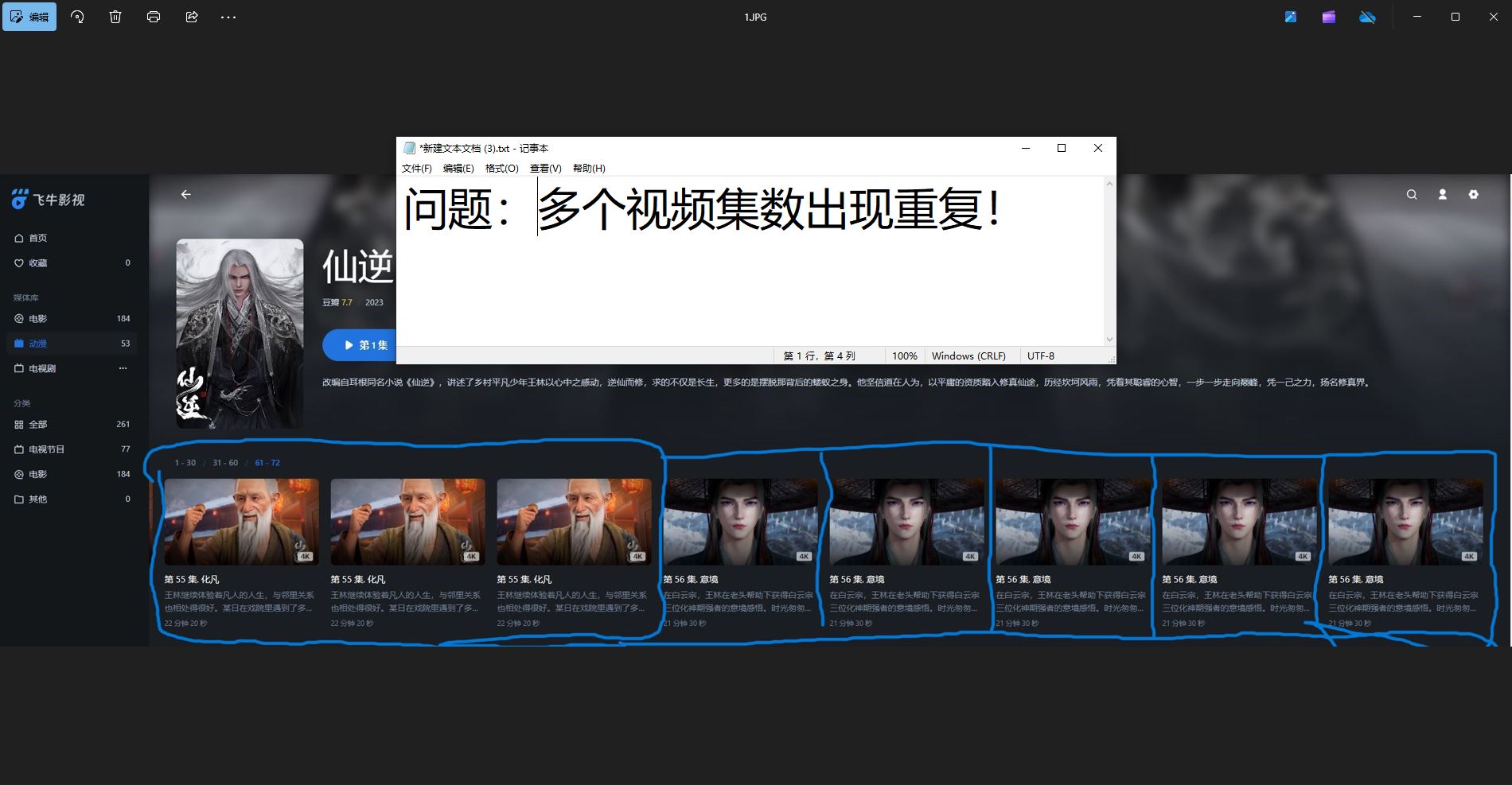Click the 编辑 button in Photos toolbar

pos(29,17)
